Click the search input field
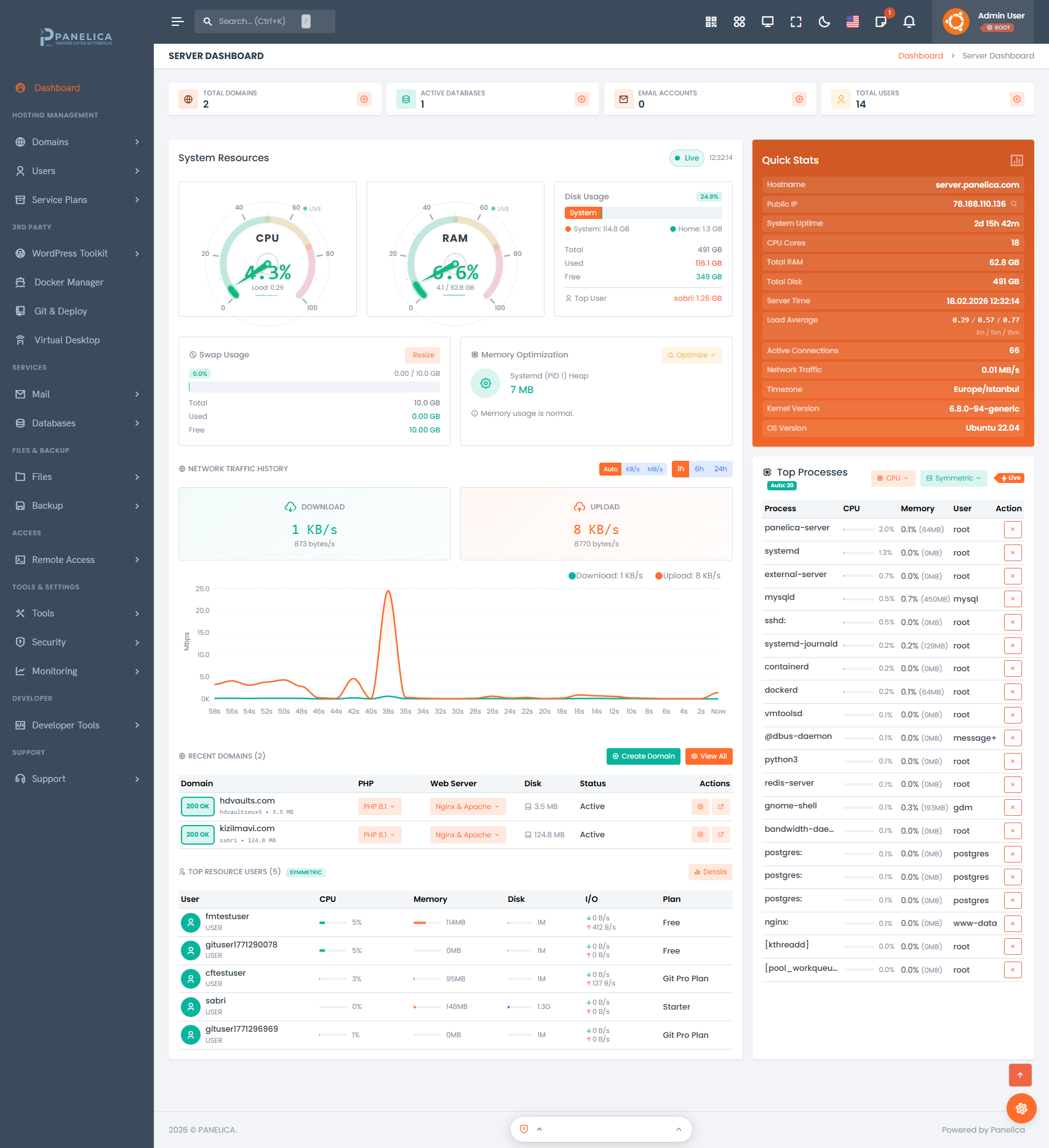Image resolution: width=1049 pixels, height=1148 pixels. point(258,22)
